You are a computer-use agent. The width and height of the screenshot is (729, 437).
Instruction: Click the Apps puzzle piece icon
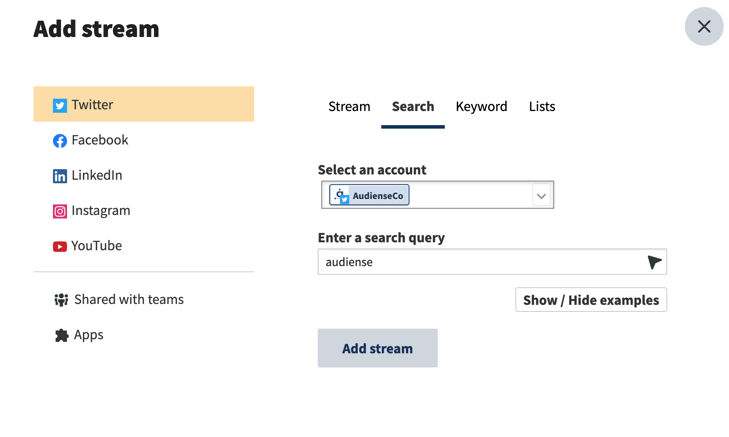click(x=61, y=335)
